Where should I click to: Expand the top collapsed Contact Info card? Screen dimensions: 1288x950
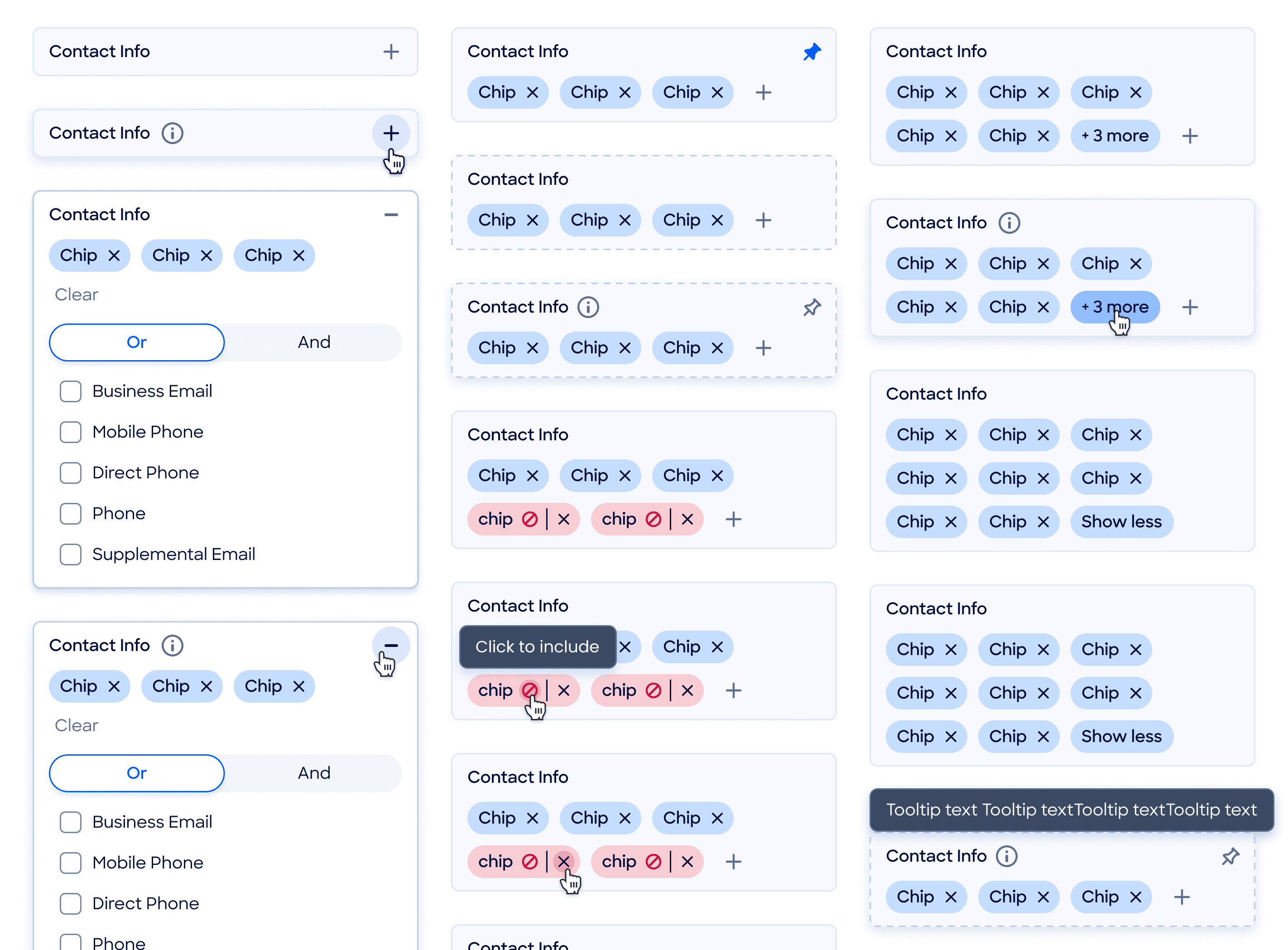391,52
